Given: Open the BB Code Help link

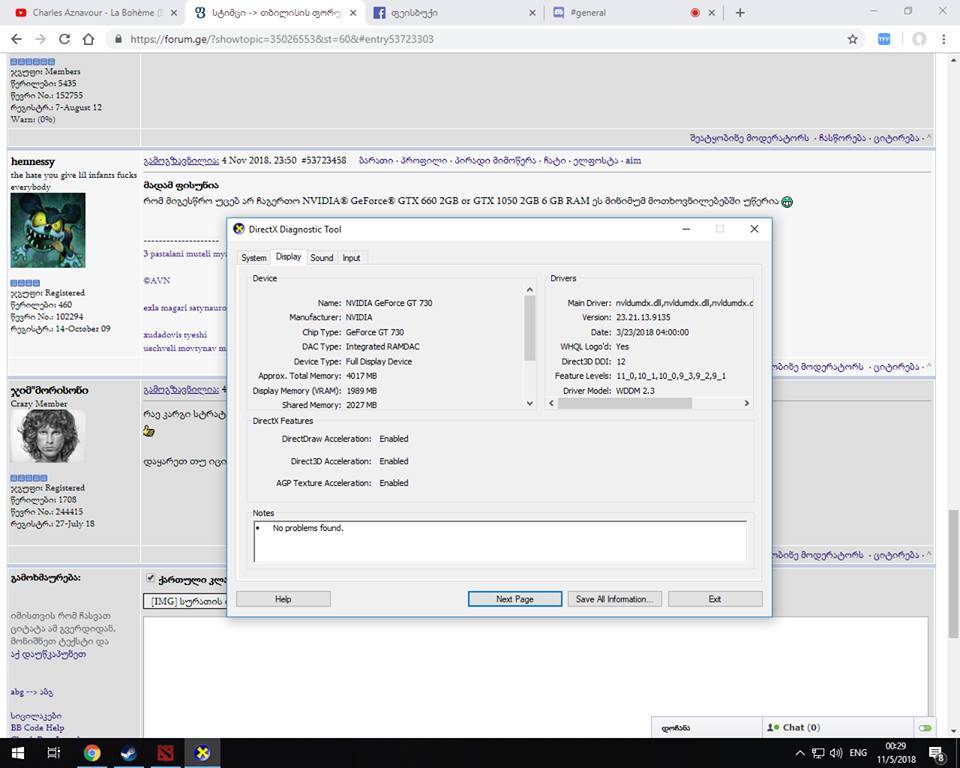Looking at the screenshot, I should click(37, 728).
